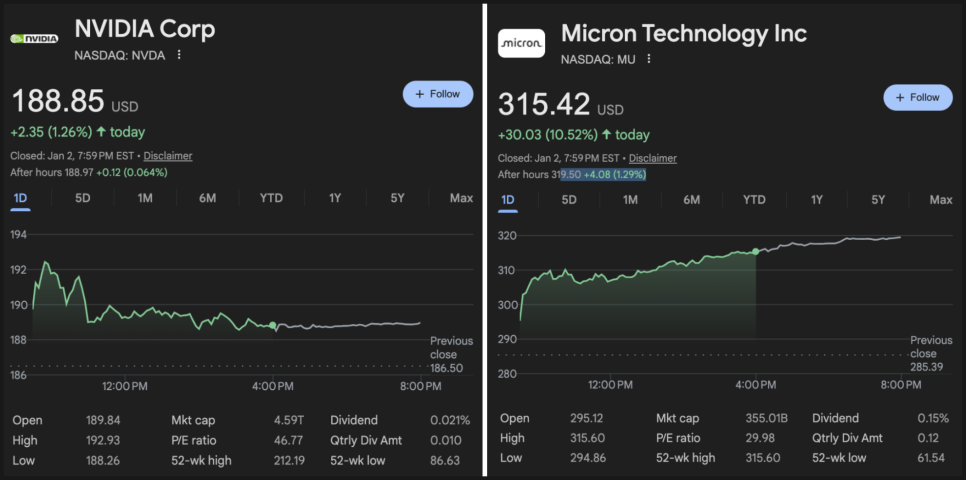Open the Disclaimer link under NVIDIA price

(168, 156)
